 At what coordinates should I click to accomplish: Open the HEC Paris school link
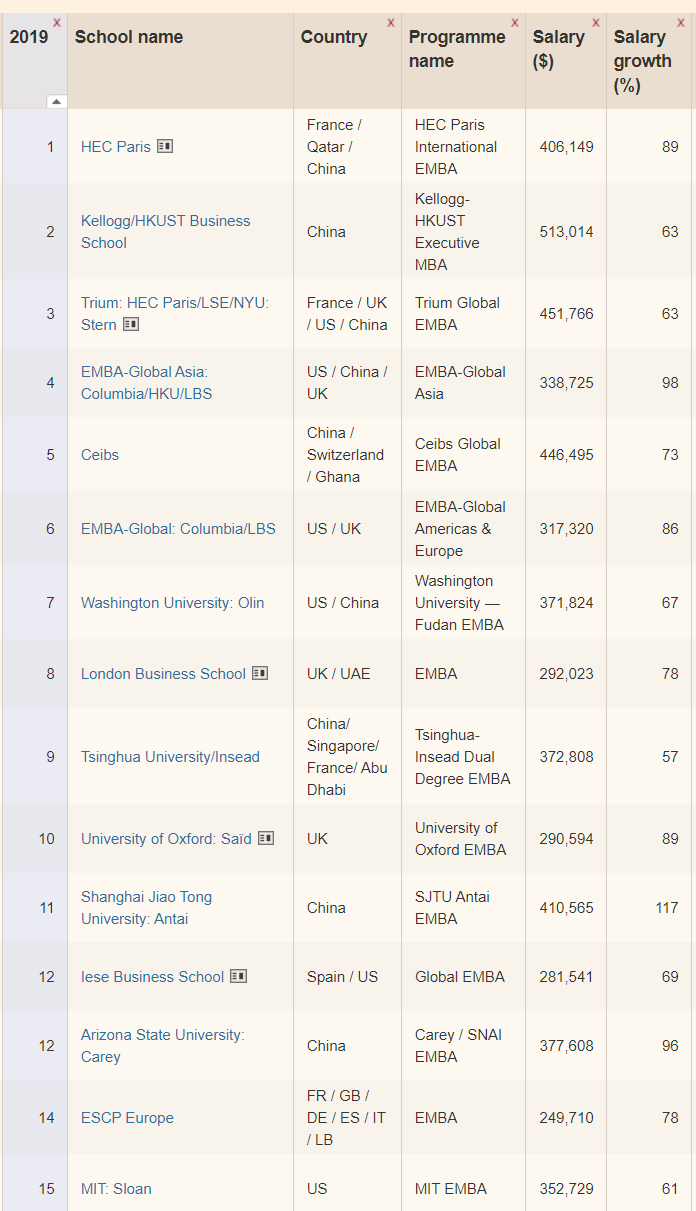[x=116, y=146]
